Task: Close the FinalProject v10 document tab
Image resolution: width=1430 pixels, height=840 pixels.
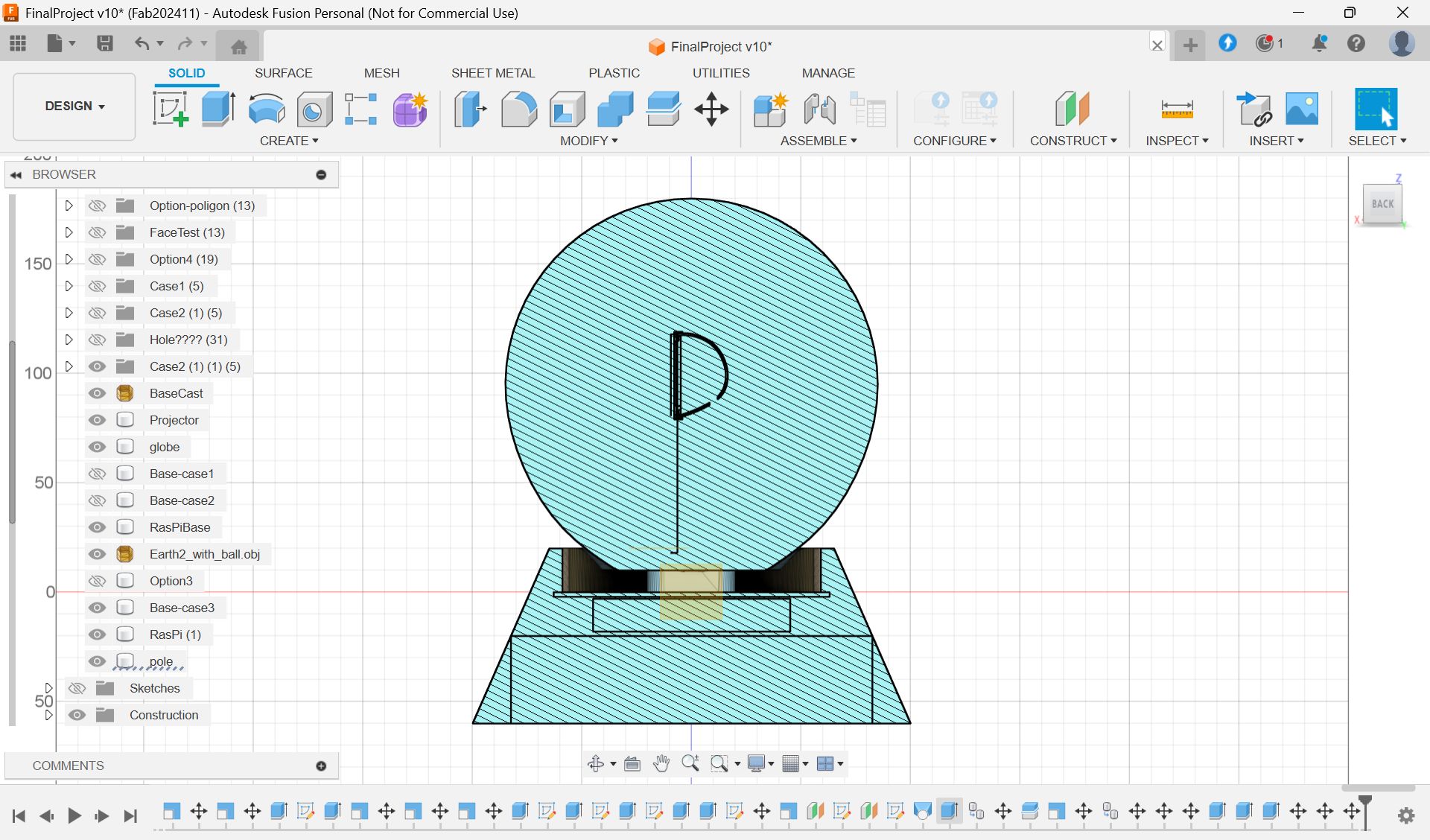Action: [x=1157, y=45]
